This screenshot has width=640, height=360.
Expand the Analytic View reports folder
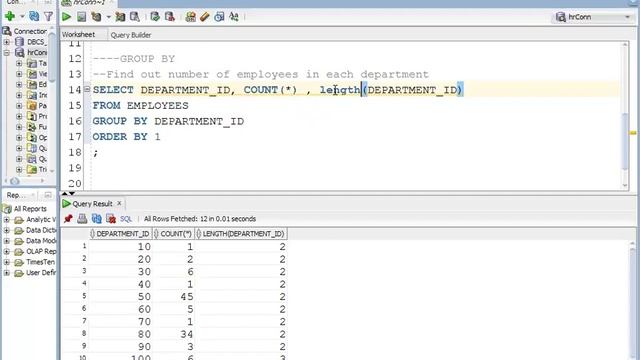click(7, 220)
